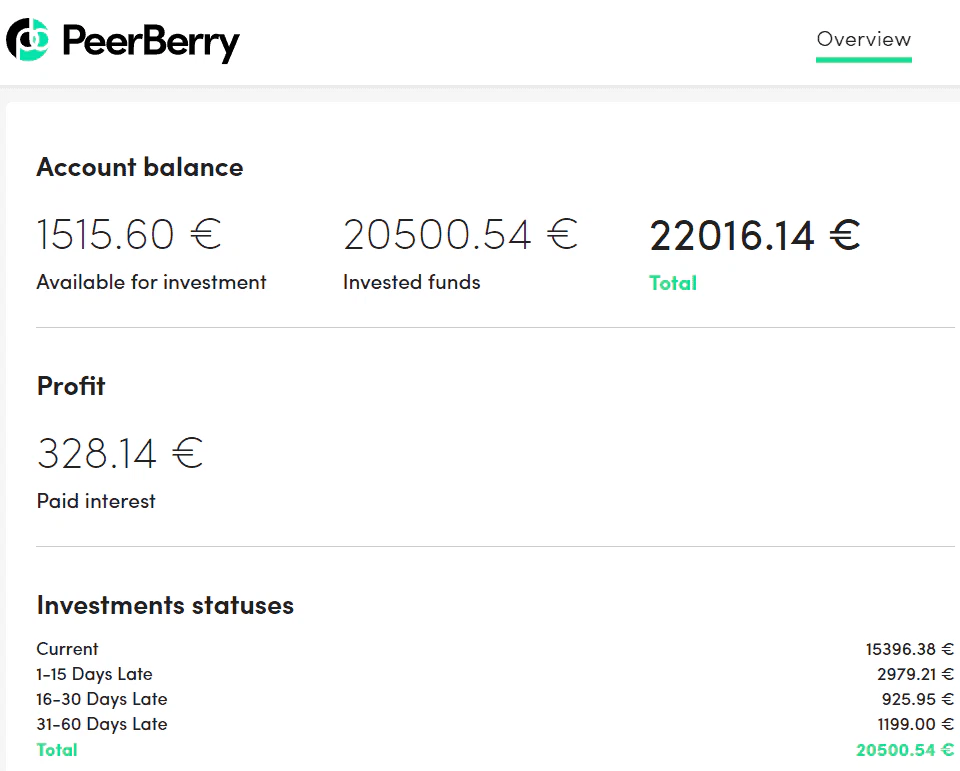Select the PeerBerry brand name text
The height and width of the screenshot is (771, 960).
pos(150,40)
